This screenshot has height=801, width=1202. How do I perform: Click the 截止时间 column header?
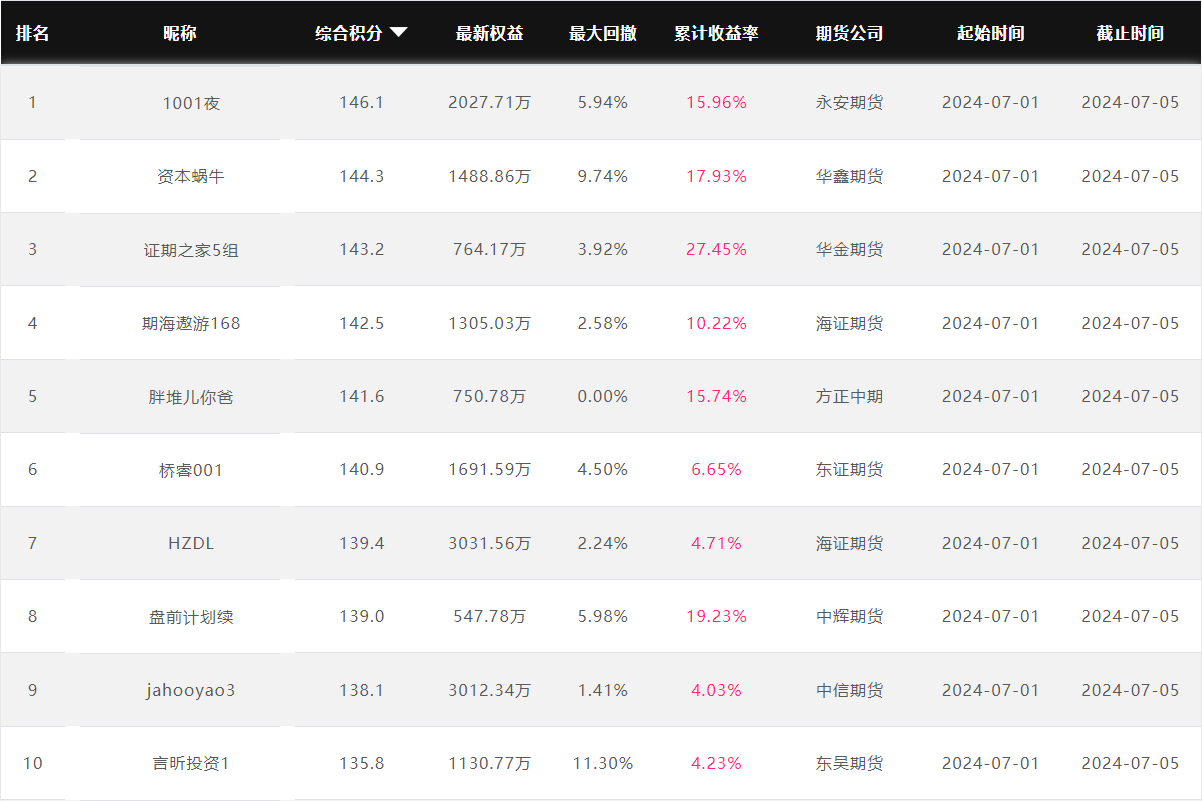(1130, 33)
